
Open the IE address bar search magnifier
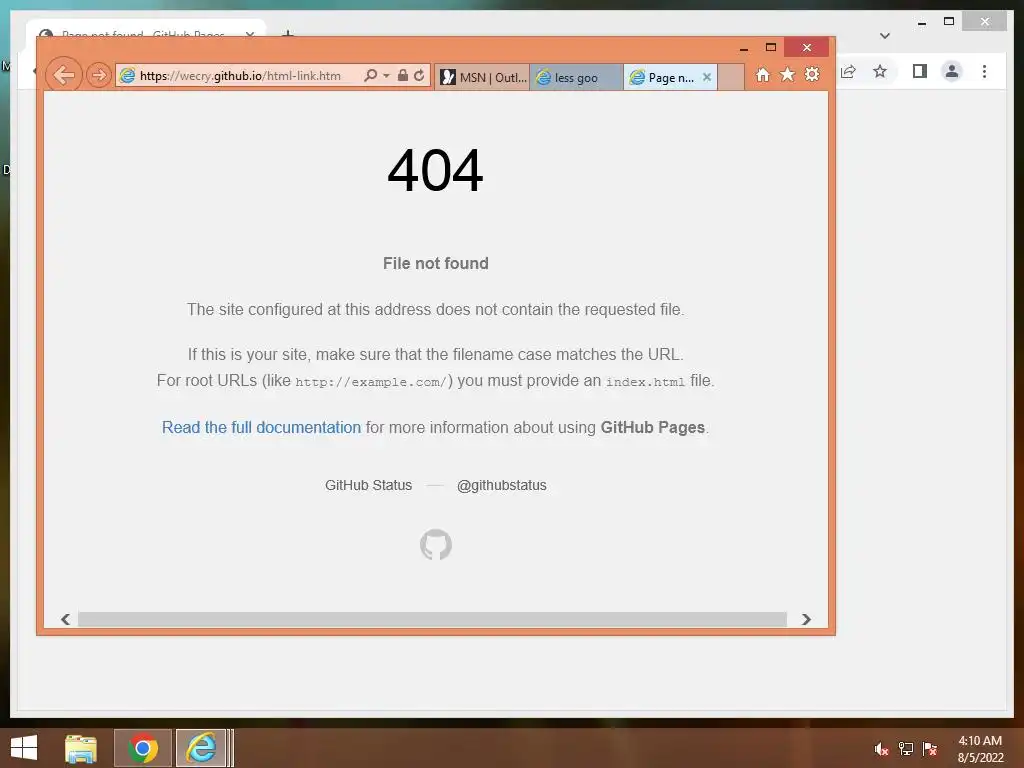[370, 76]
